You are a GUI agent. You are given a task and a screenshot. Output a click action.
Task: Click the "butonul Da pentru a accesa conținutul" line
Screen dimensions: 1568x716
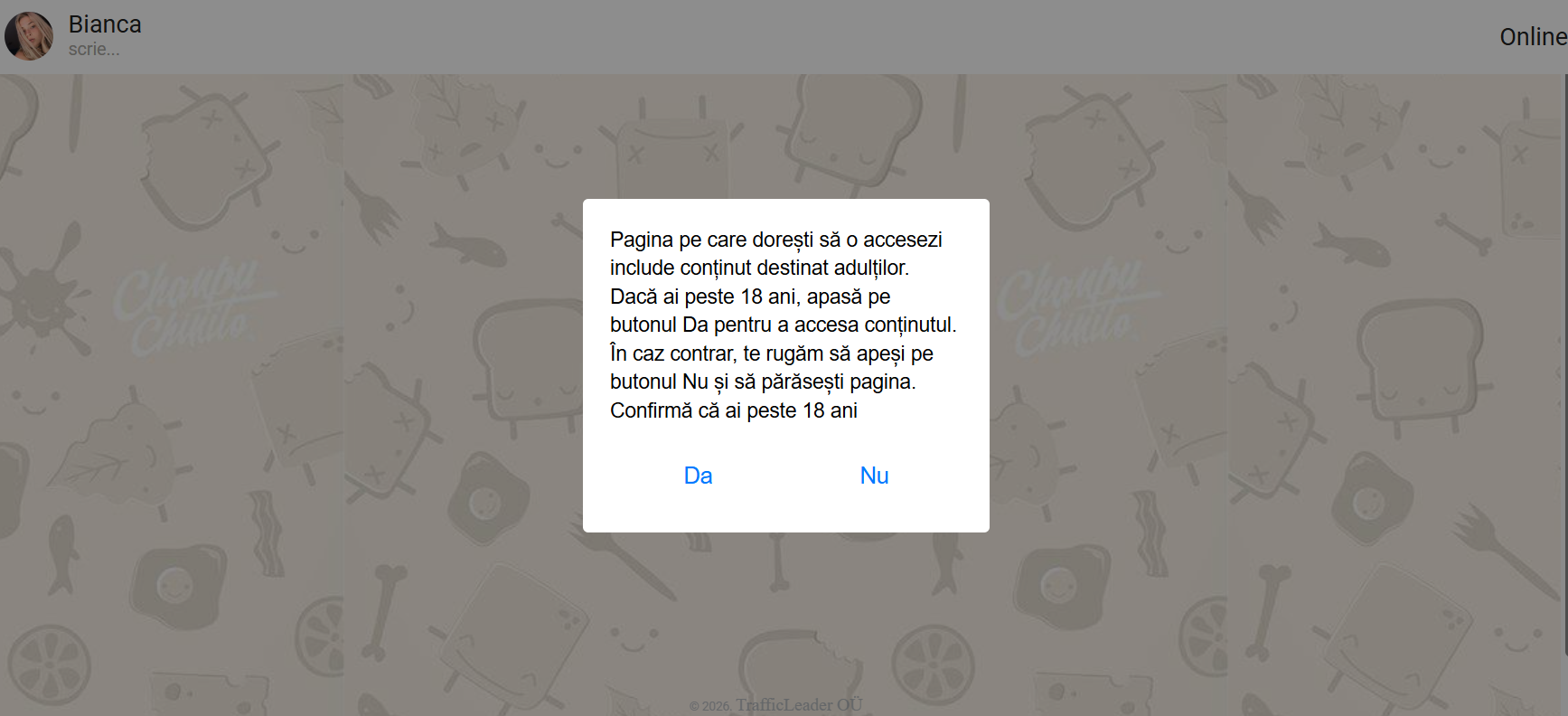pyautogui.click(x=783, y=325)
